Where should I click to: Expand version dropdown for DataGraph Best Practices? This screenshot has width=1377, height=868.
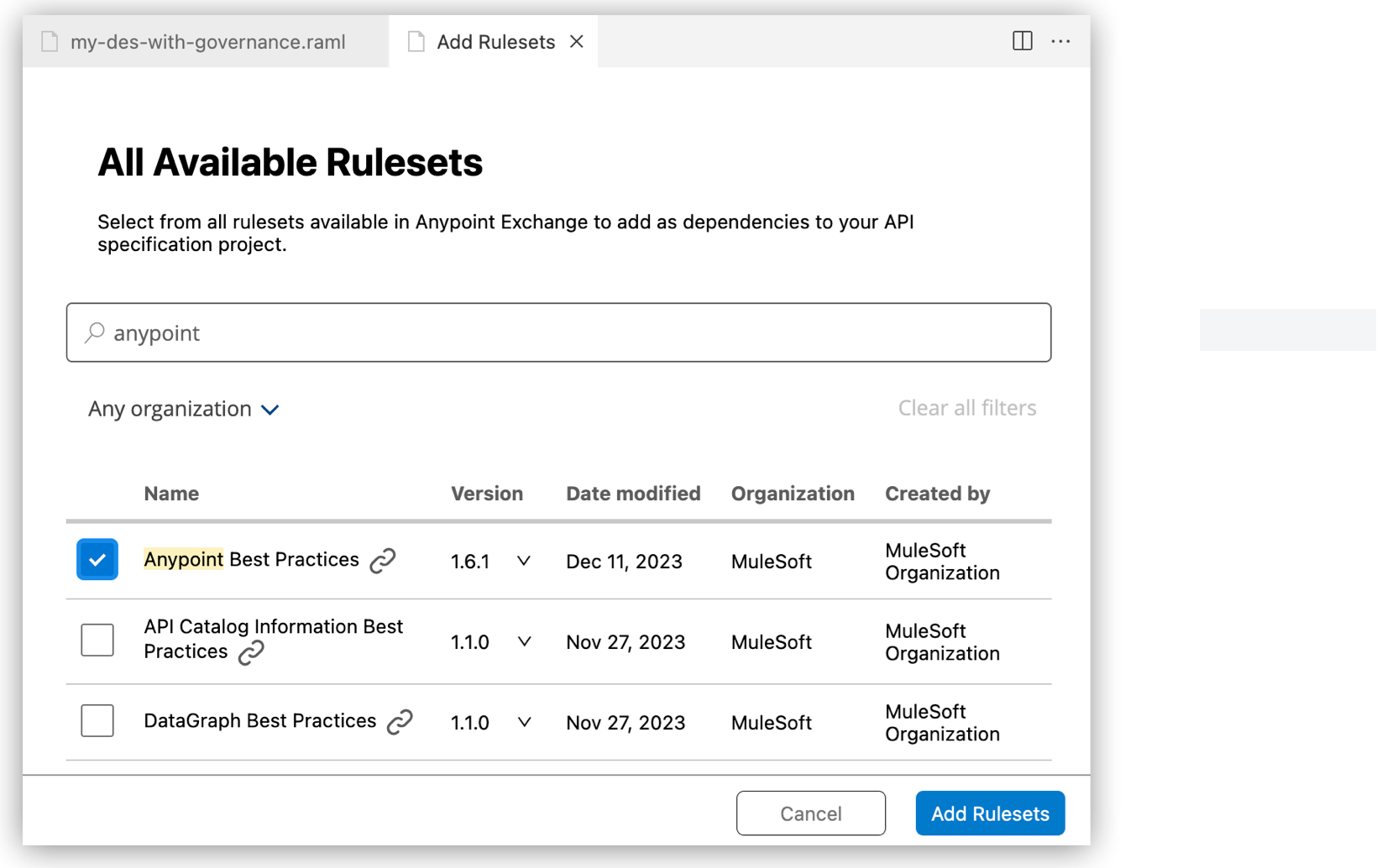524,722
